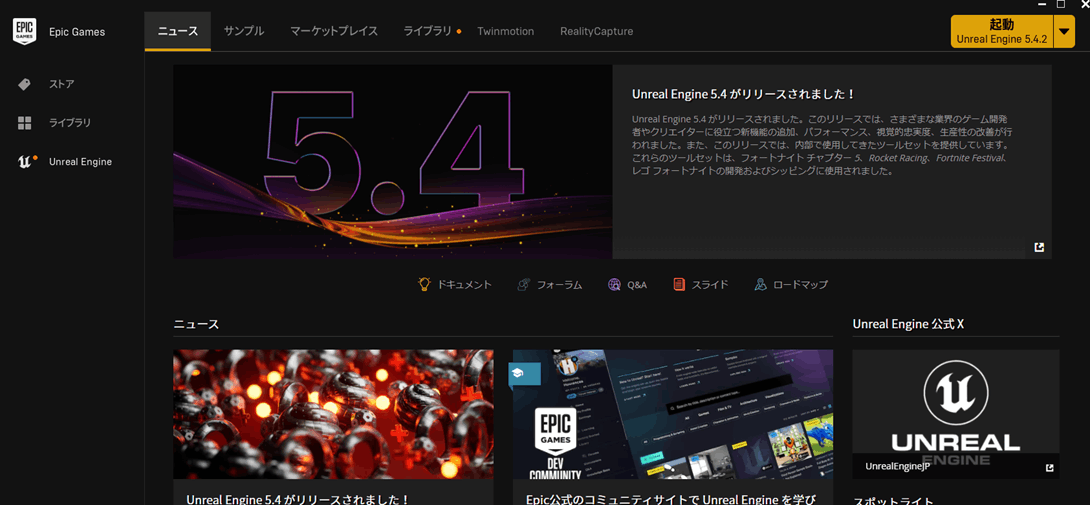Viewport: 1090px width, 505px height.
Task: Open the ロードマップ link
Action: [801, 284]
